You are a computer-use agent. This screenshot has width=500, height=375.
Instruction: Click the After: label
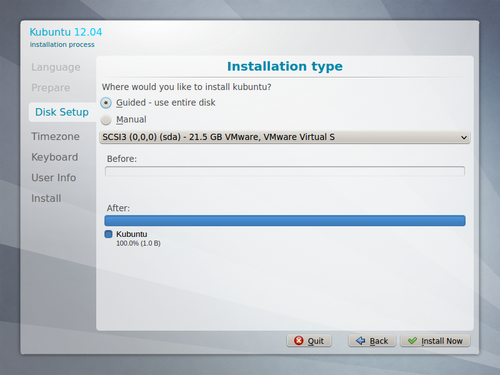pos(118,208)
